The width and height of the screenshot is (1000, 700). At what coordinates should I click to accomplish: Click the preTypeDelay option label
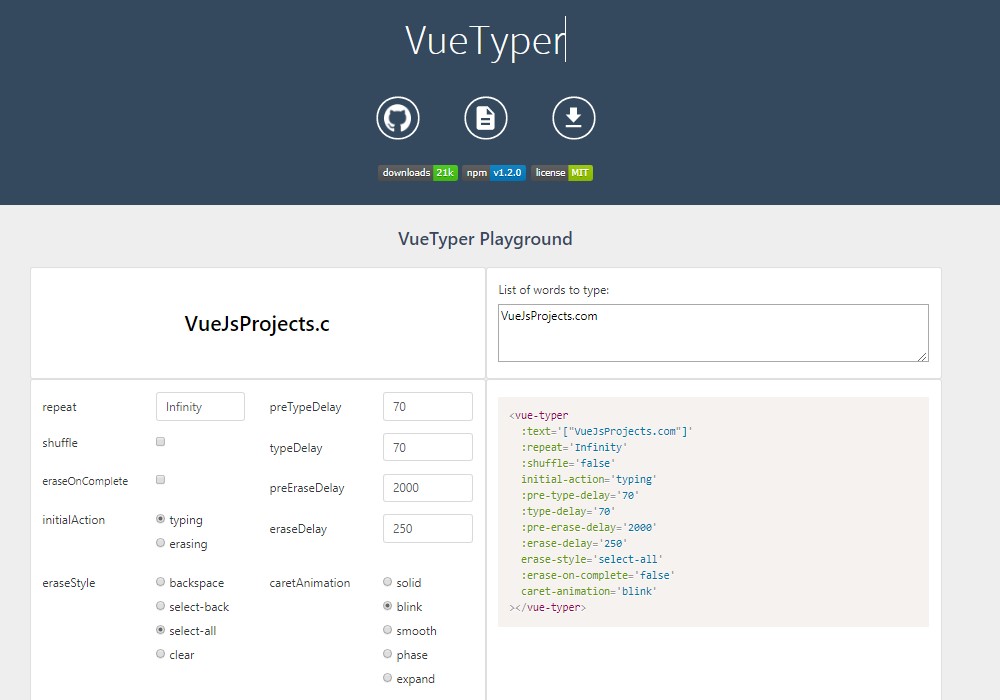[305, 407]
